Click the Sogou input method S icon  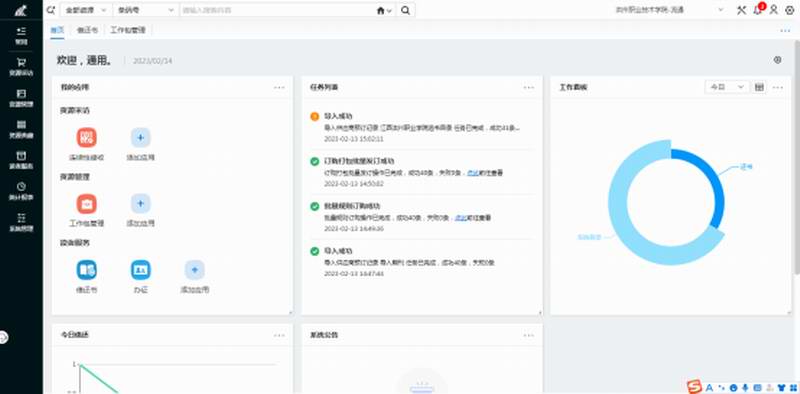point(693,387)
